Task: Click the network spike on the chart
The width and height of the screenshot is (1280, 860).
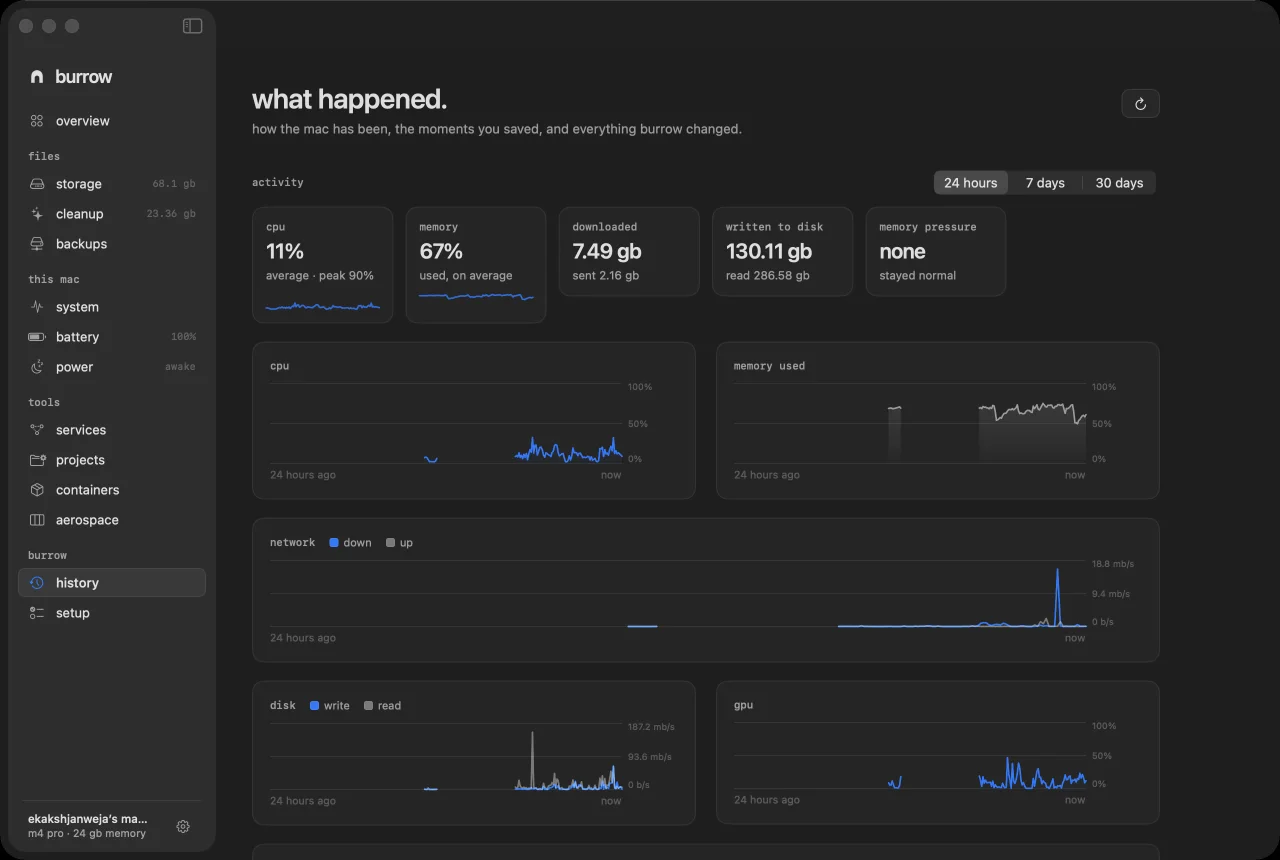Action: pos(1057,596)
